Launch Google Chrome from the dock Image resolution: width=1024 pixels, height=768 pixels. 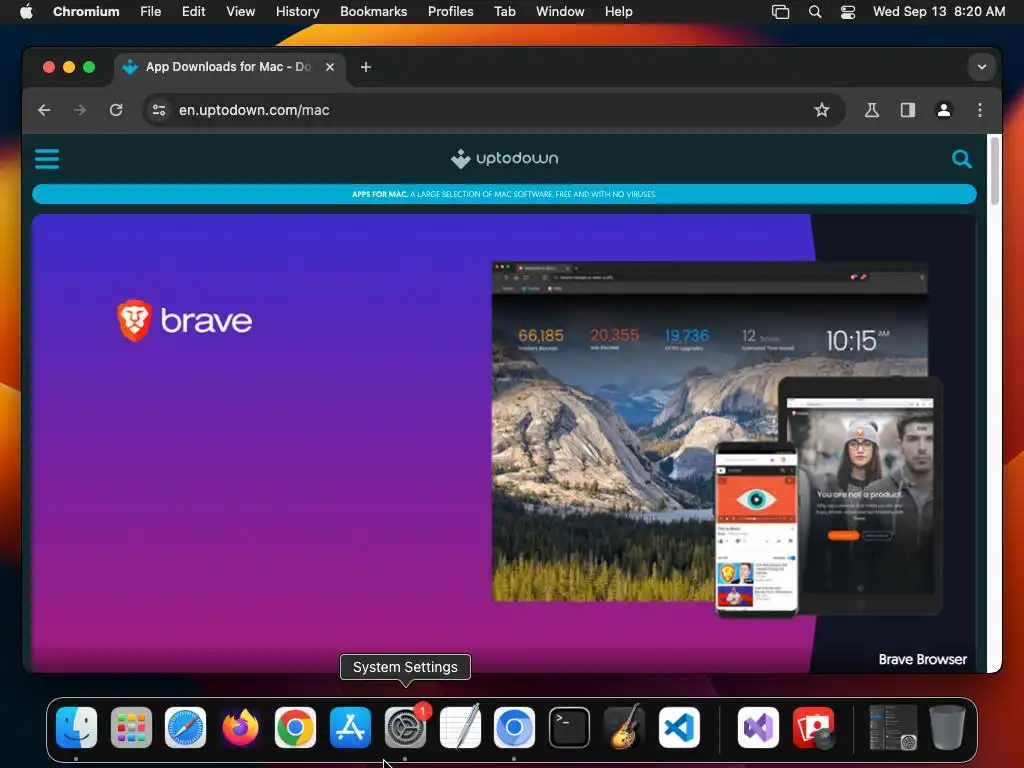295,728
